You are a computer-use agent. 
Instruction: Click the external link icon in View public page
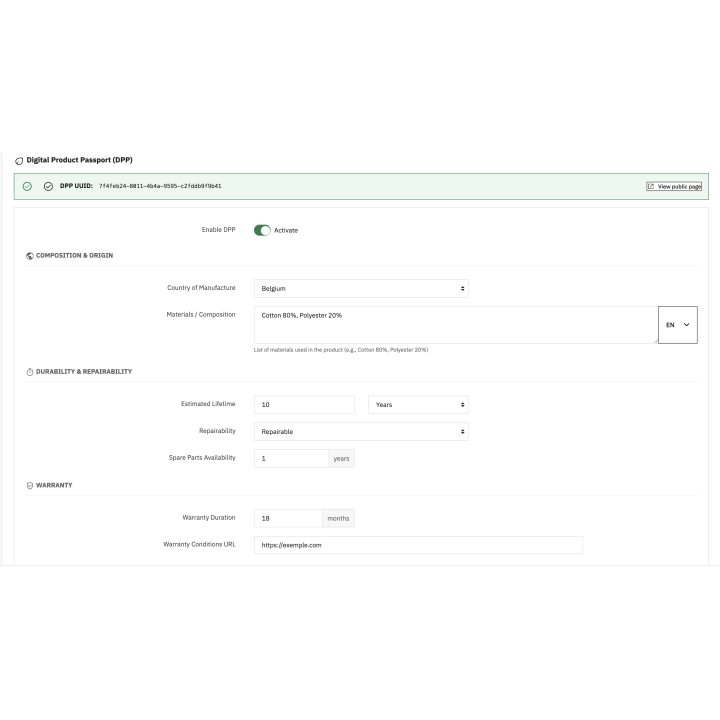click(651, 186)
